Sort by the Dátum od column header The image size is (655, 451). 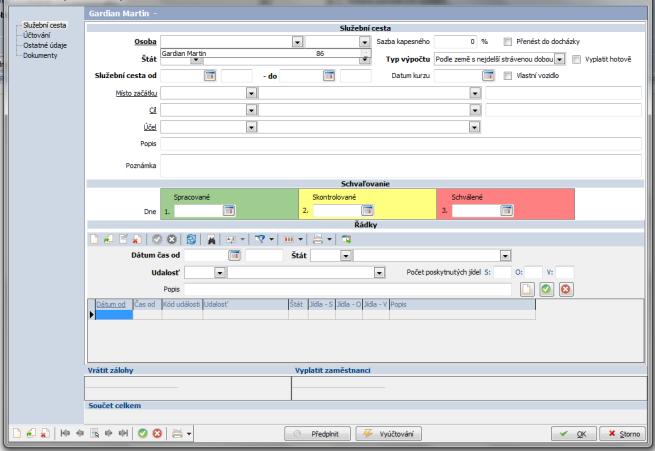(x=114, y=304)
